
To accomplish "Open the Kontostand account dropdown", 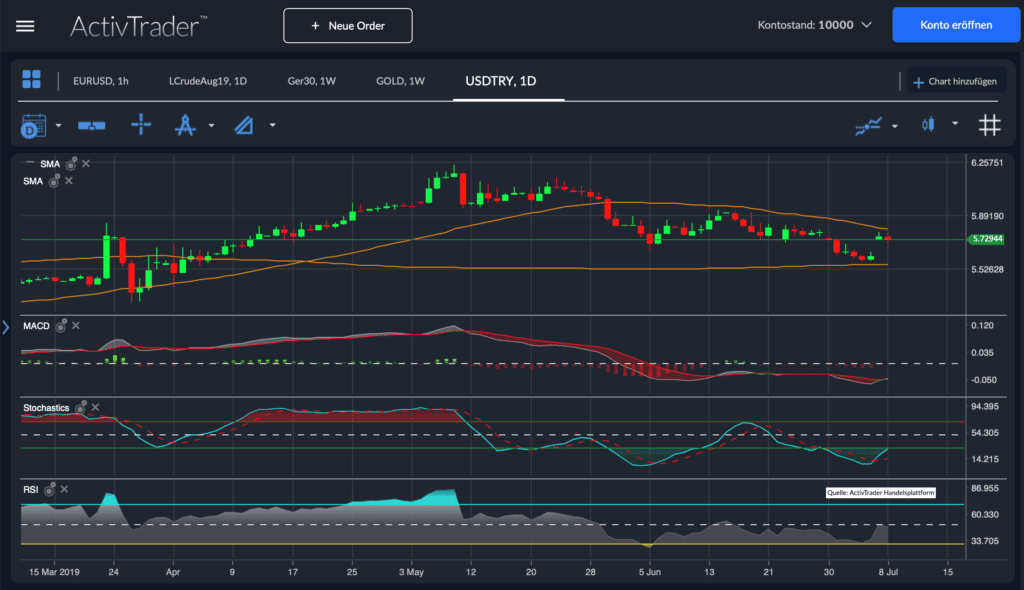I will point(815,25).
